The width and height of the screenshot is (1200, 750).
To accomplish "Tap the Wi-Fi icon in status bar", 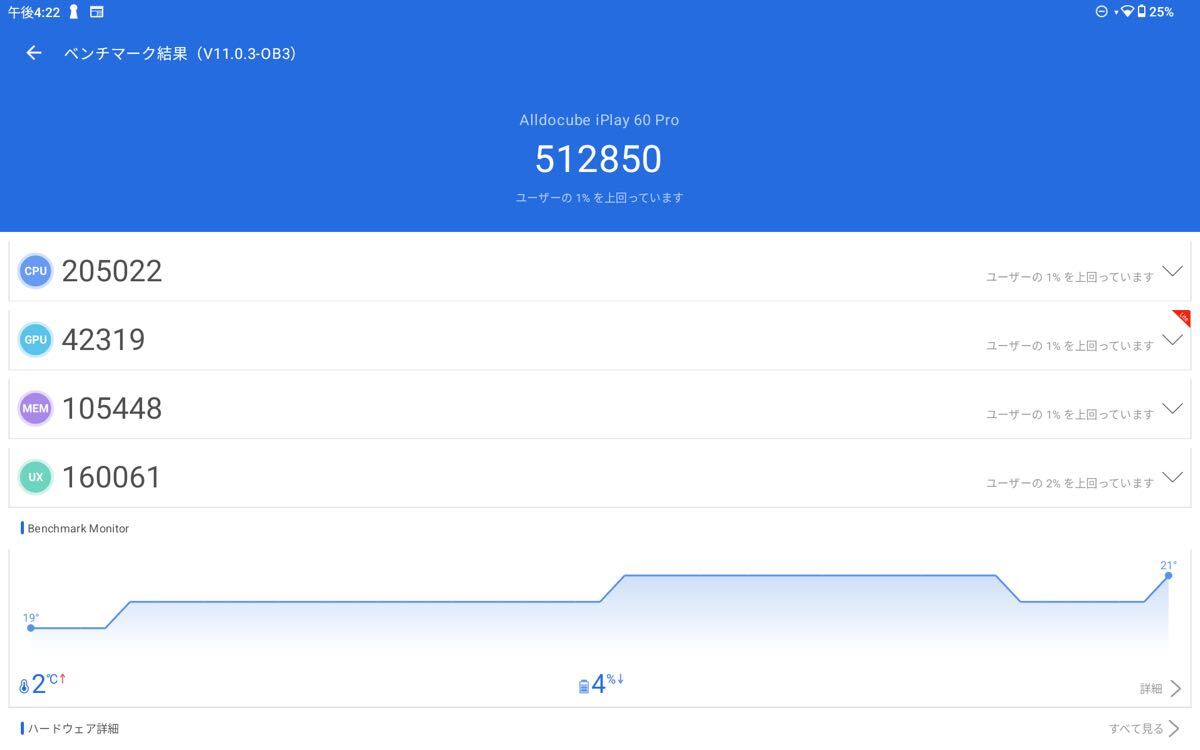I will [1127, 12].
